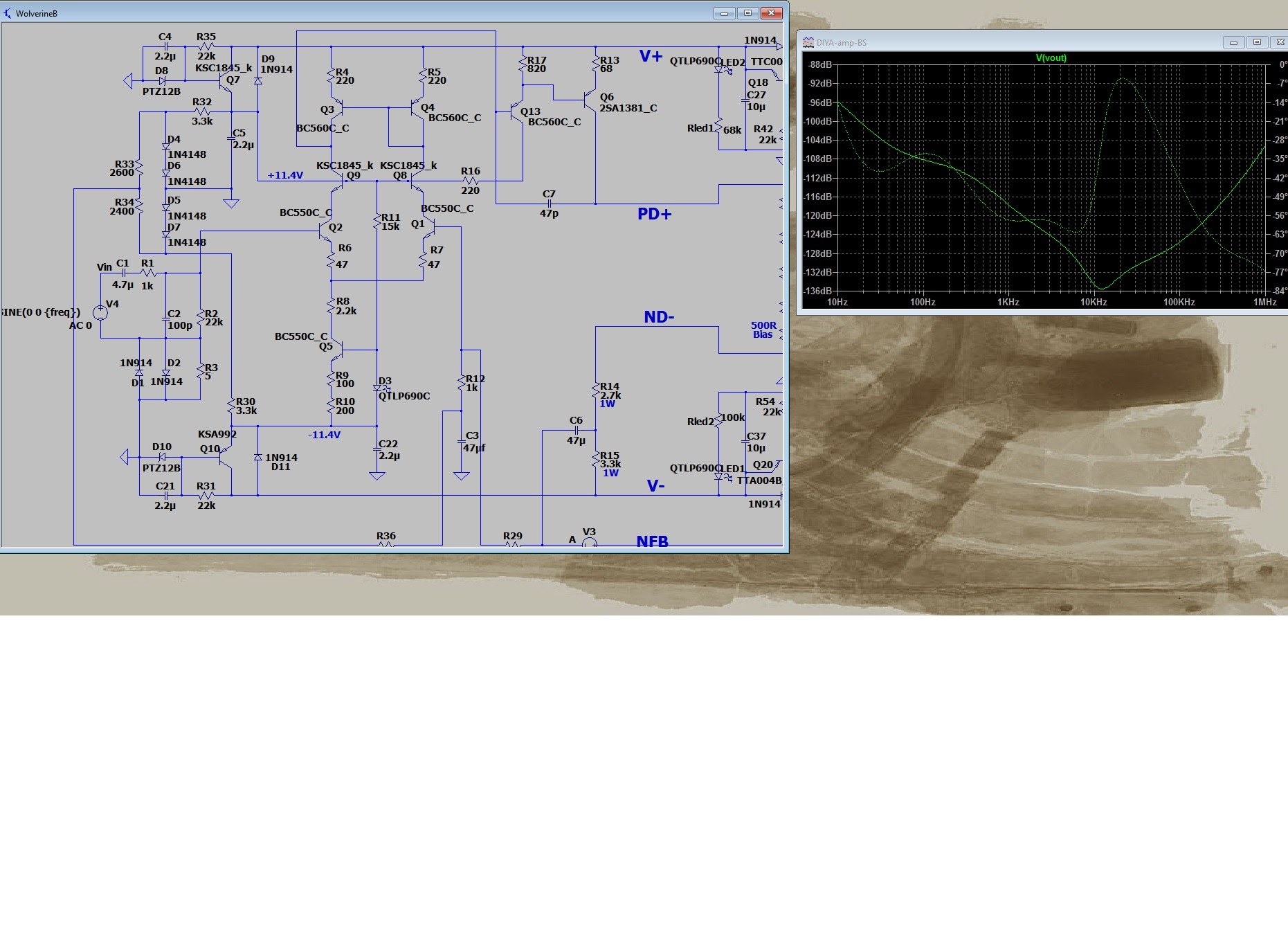Click the port arrow left of D10

pyautogui.click(x=125, y=457)
